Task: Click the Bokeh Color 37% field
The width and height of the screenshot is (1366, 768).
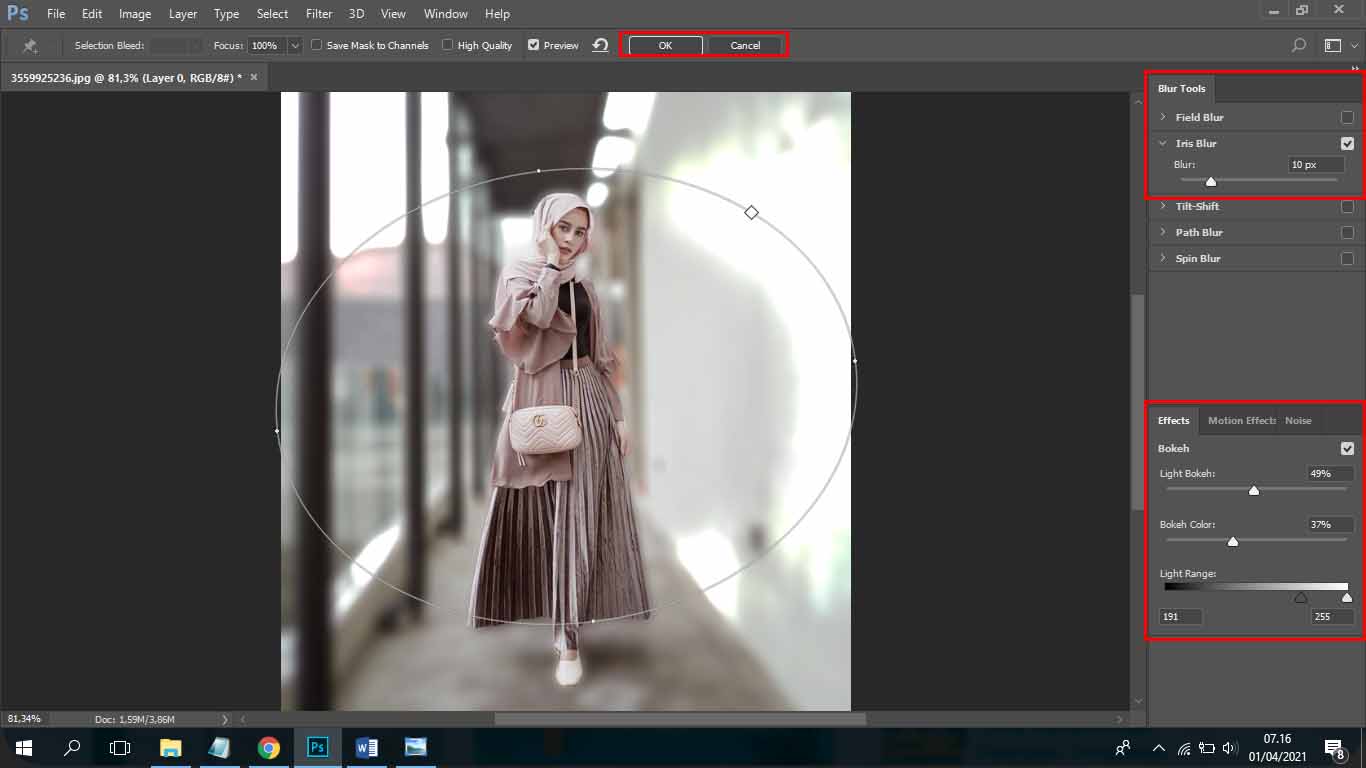Action: pos(1330,524)
